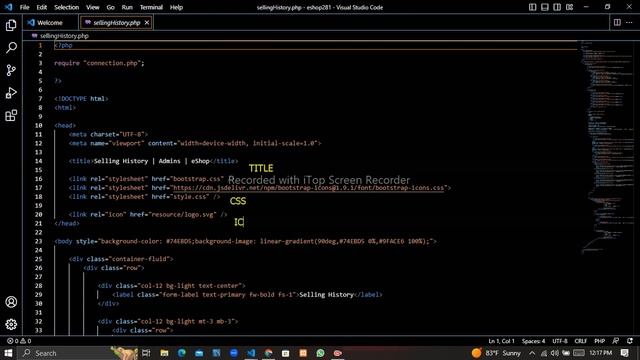The height and width of the screenshot is (360, 640).
Task: Open the Accounts menu icon
Action: [x=11, y=302]
